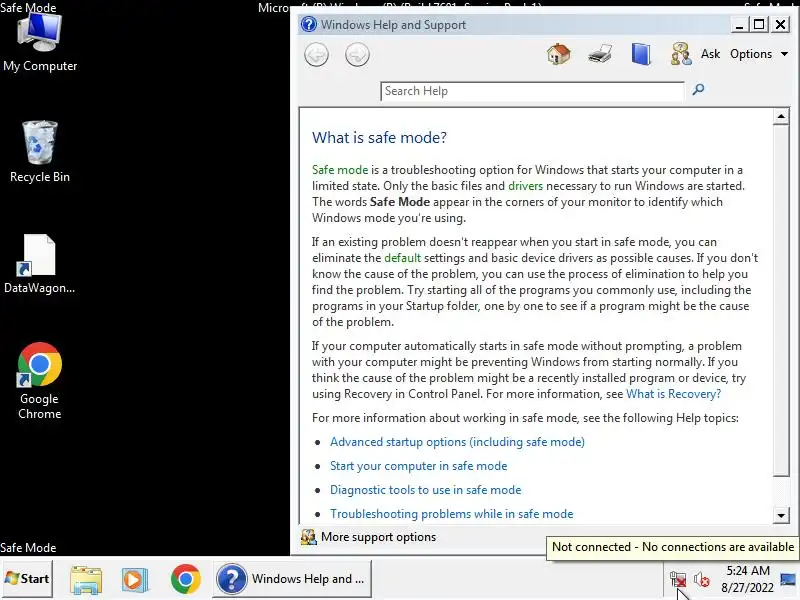Open 'Diagnostic tools to use in safe mode'
Screen dimensions: 800x600
pos(426,490)
